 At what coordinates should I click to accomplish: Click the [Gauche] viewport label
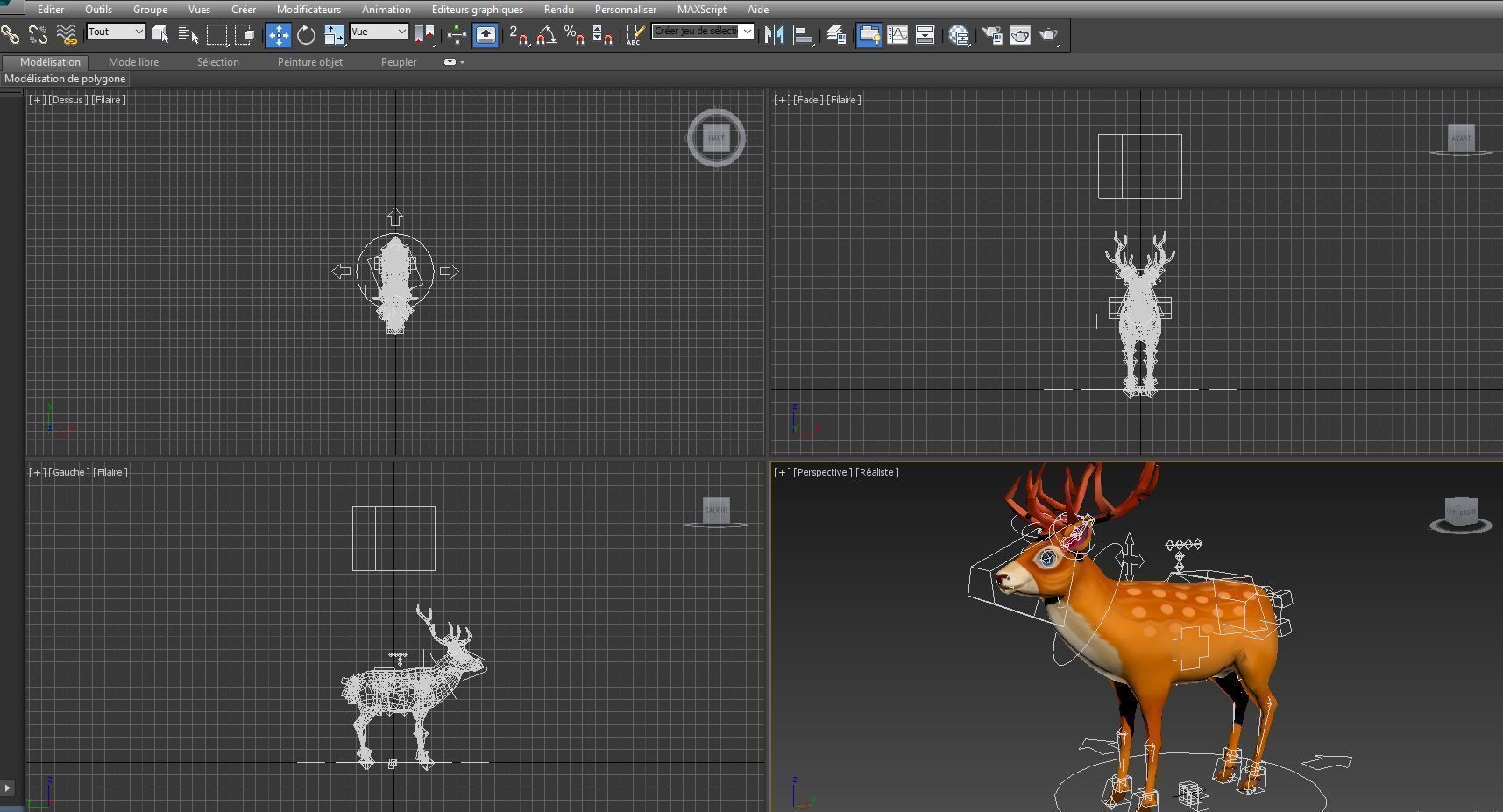click(x=68, y=472)
